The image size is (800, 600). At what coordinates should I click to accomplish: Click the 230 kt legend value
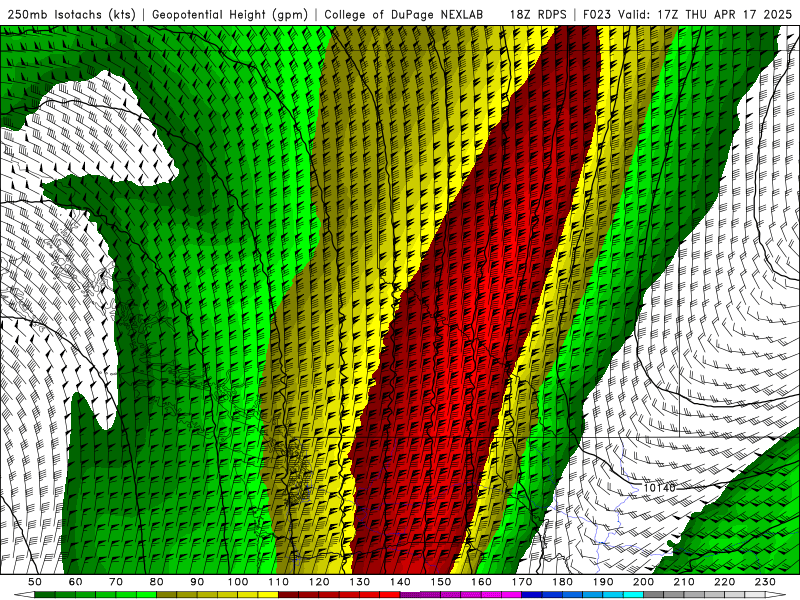(x=766, y=582)
